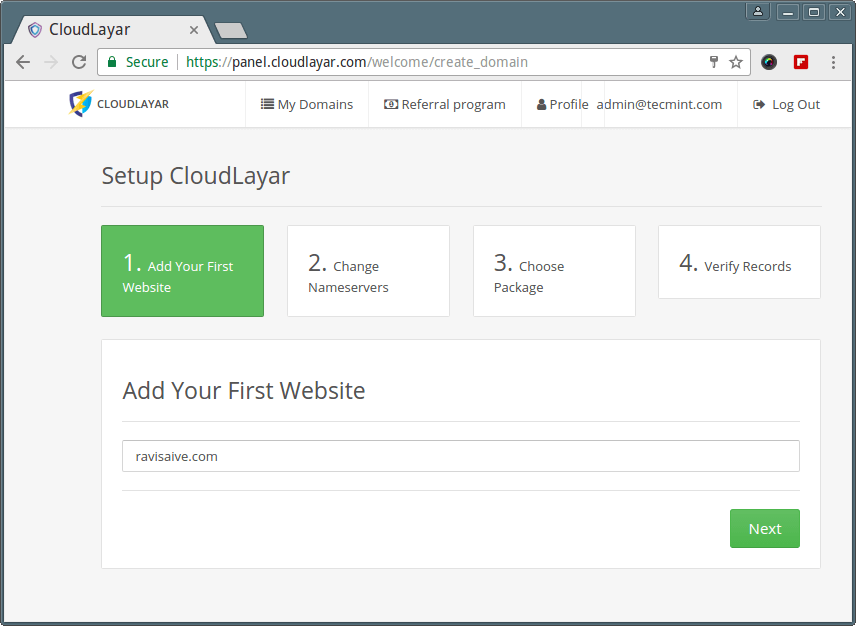Screen dimensions: 856x626
Task: Click the saved password key icon
Action: pos(714,62)
